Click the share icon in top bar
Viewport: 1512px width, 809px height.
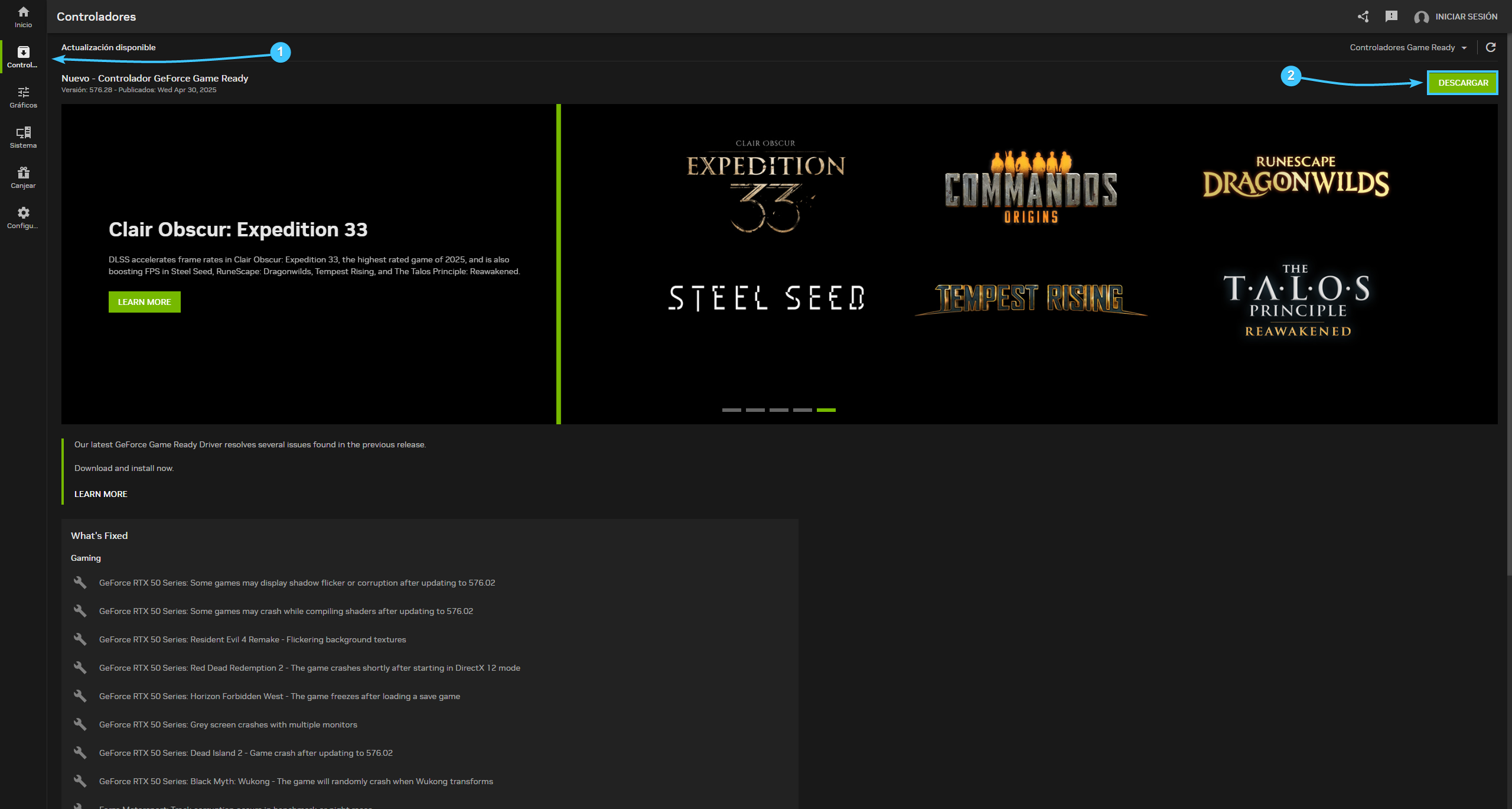(1363, 17)
